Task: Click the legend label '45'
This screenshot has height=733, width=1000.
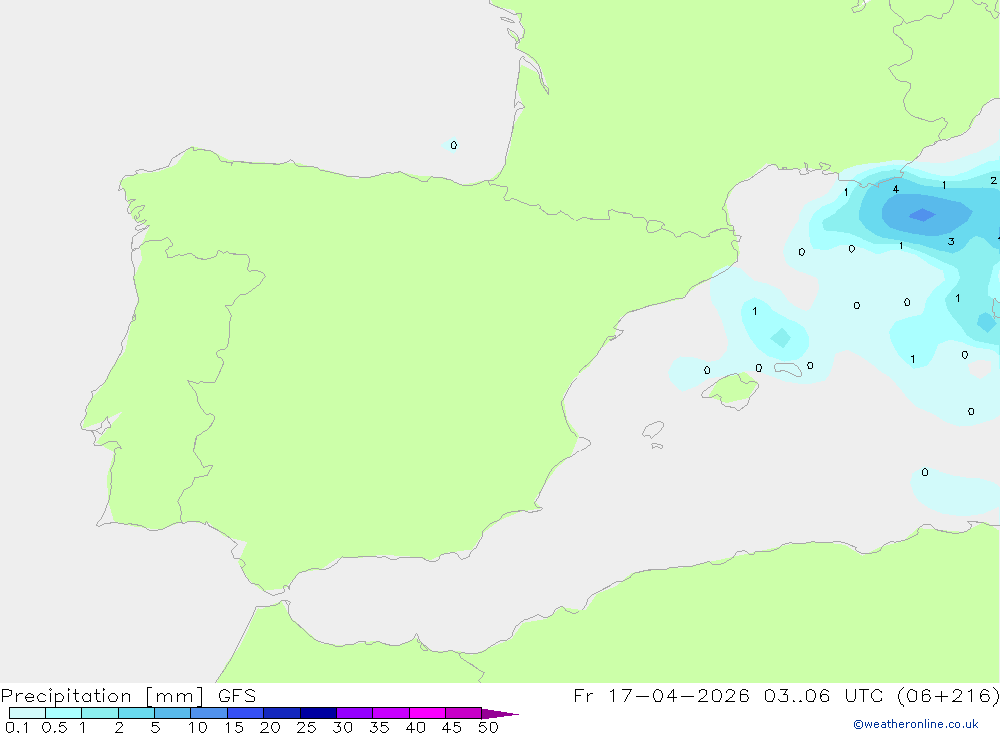Action: click(x=452, y=727)
